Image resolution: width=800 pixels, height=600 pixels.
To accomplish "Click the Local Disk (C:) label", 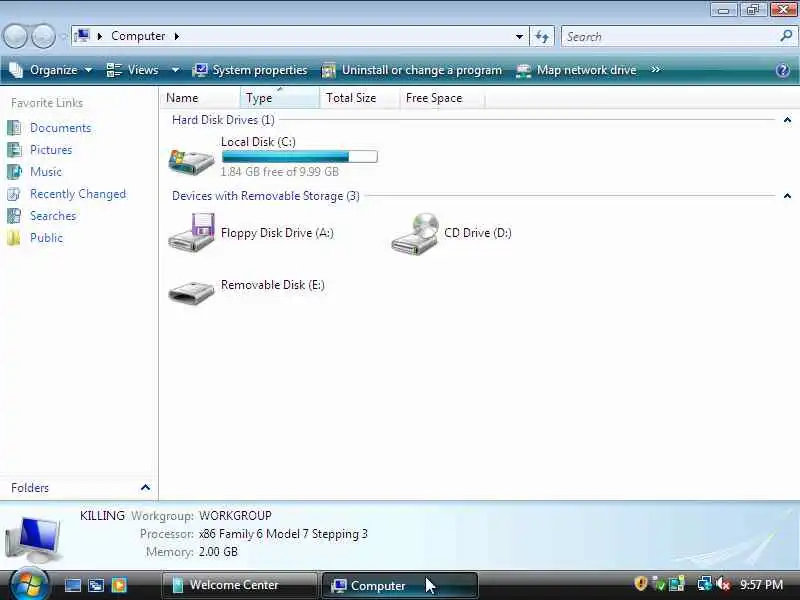I will pyautogui.click(x=258, y=142).
